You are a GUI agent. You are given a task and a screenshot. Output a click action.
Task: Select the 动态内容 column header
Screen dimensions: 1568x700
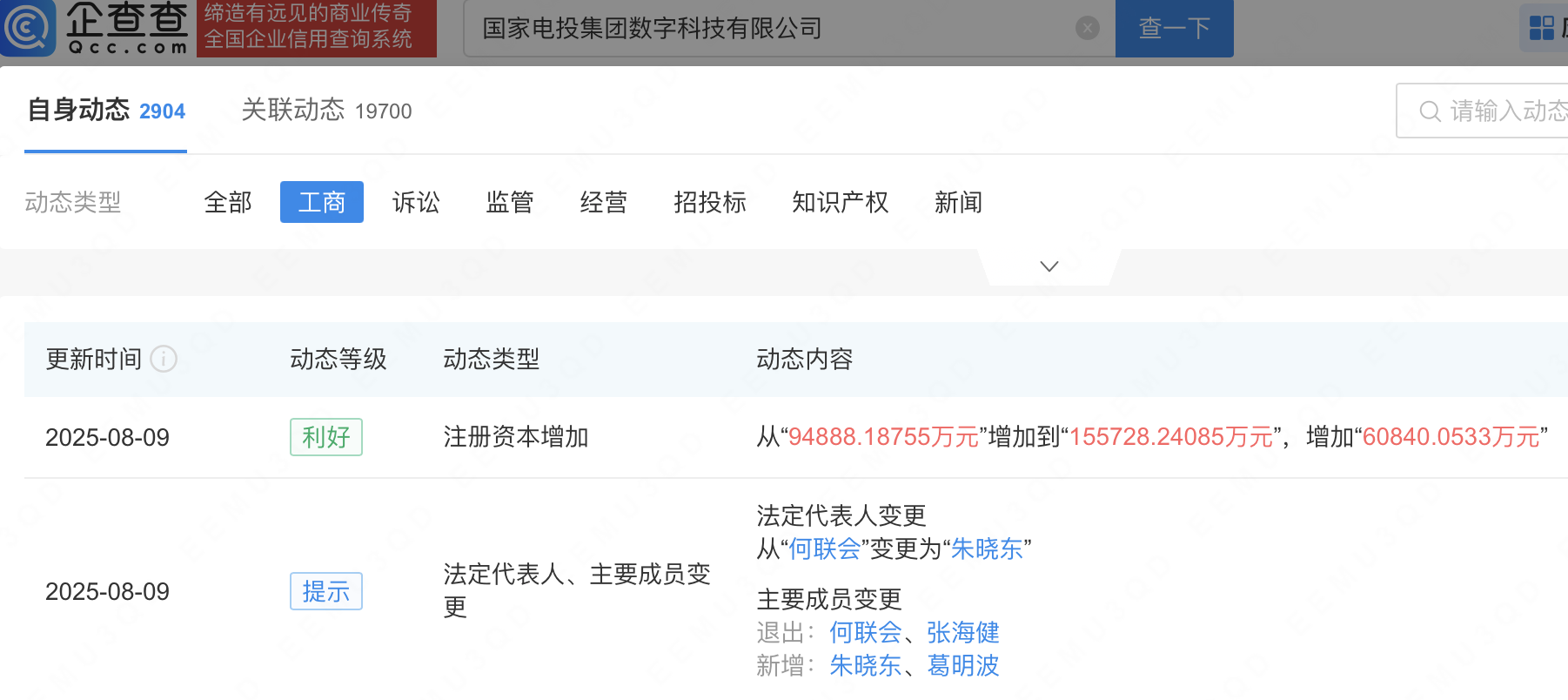805,359
